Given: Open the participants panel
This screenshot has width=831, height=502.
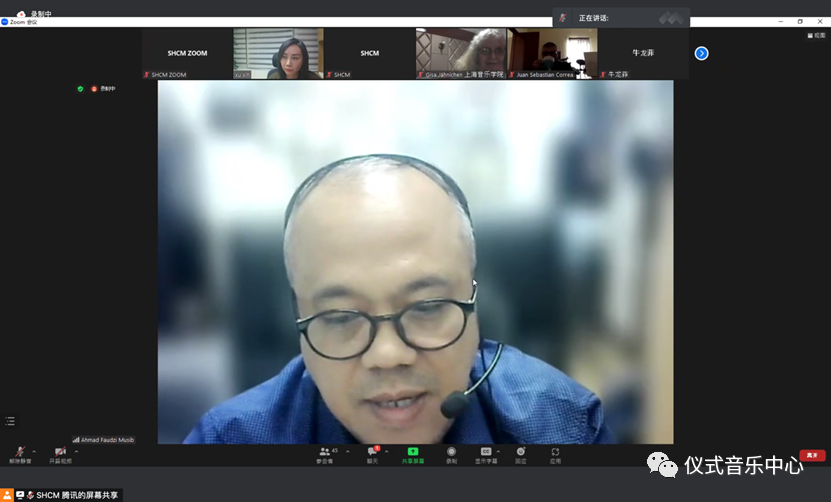Looking at the screenshot, I should click(x=326, y=453).
